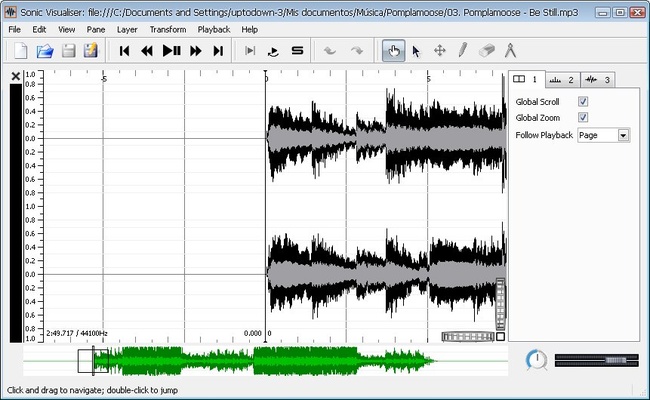This screenshot has height=400, width=650.
Task: Close the pane with the X
Action: (x=16, y=76)
